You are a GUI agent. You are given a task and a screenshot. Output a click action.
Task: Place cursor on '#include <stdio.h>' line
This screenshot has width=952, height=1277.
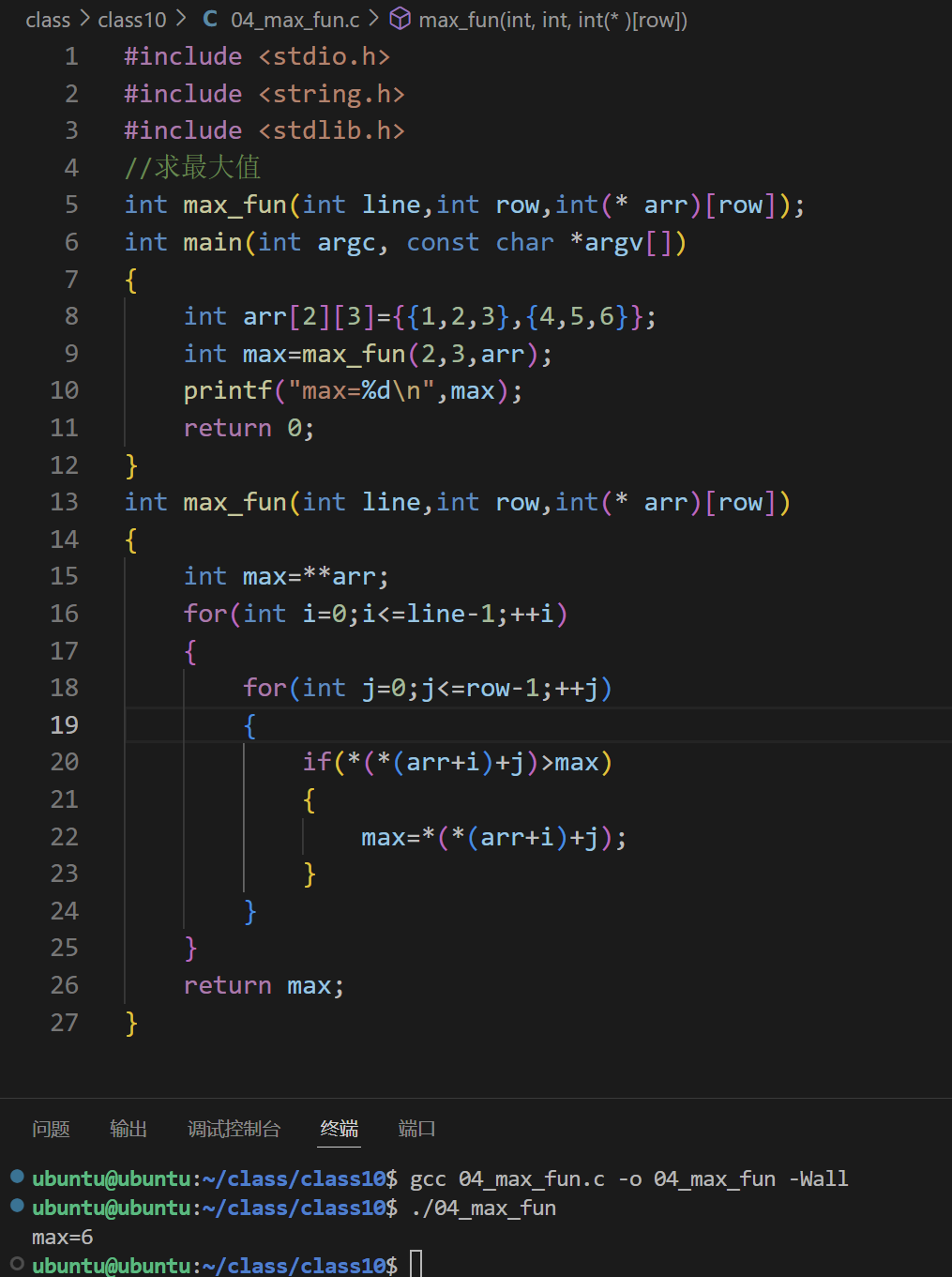pos(257,56)
